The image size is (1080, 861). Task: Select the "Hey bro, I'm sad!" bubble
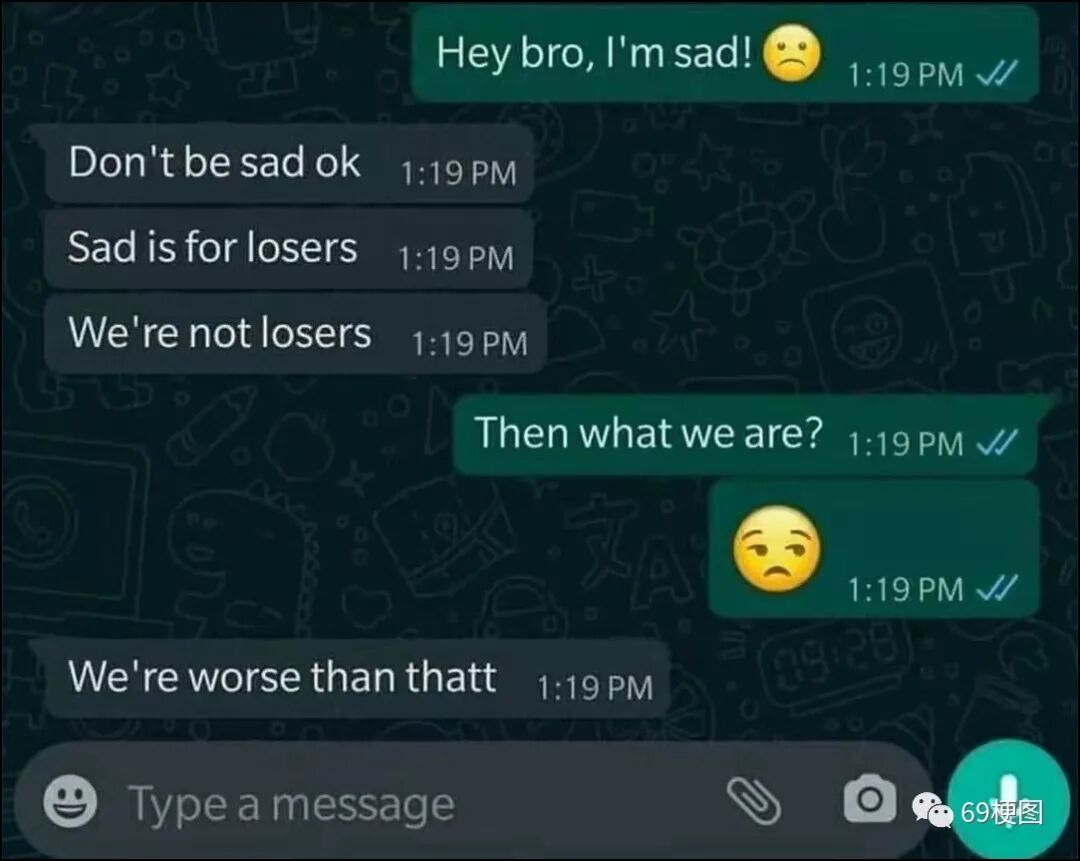click(x=725, y=54)
